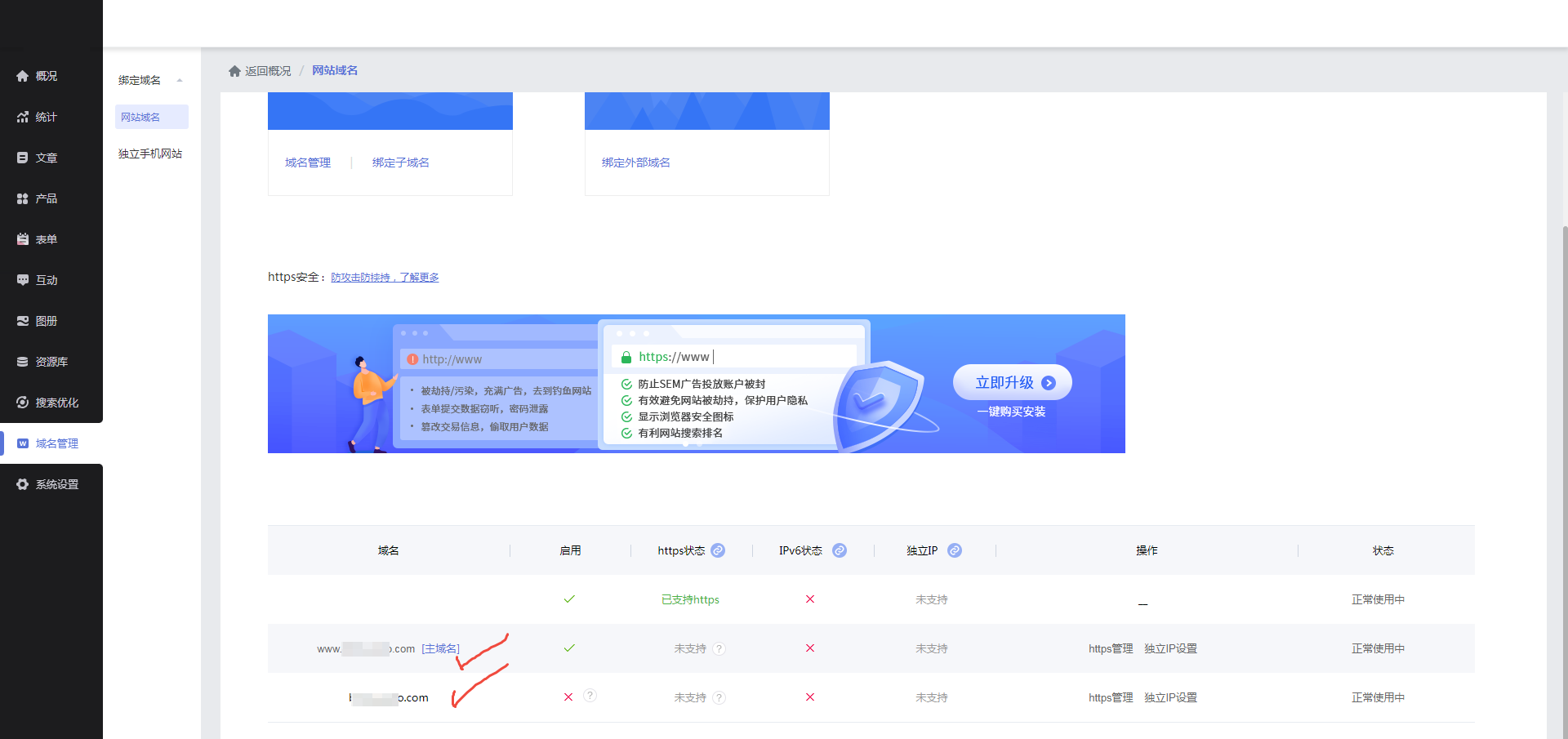
Task: Toggle enabled checkmark in the first domain row
Action: coord(569,599)
